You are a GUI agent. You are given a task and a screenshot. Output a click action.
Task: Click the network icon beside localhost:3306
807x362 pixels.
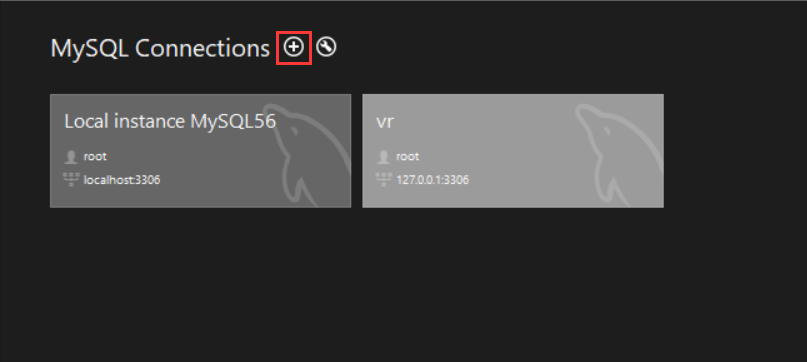pyautogui.click(x=71, y=180)
